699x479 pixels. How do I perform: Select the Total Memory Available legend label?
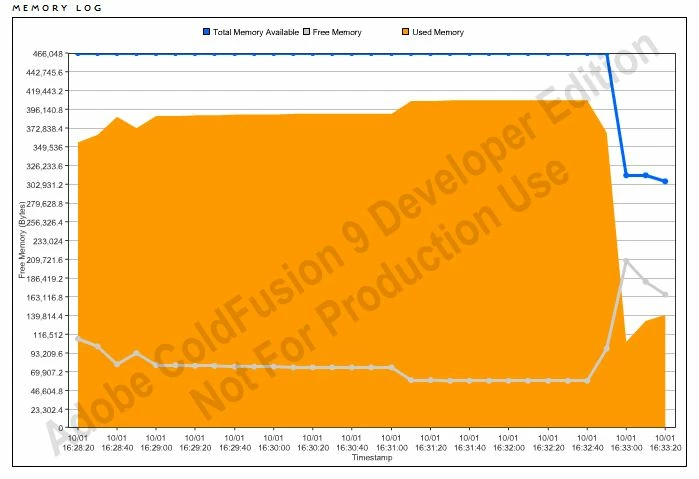tap(256, 32)
